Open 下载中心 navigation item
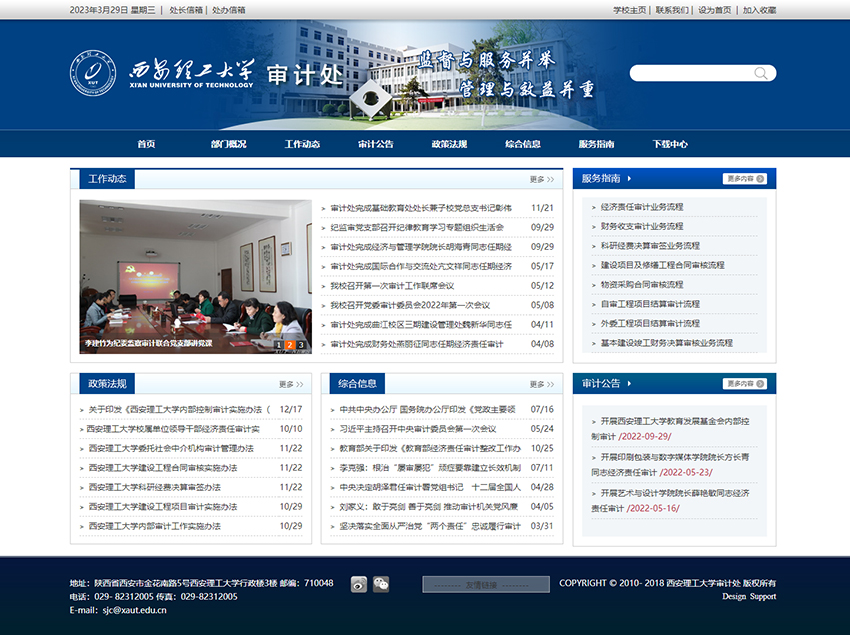Viewport: 850px width, 635px height. [670, 144]
